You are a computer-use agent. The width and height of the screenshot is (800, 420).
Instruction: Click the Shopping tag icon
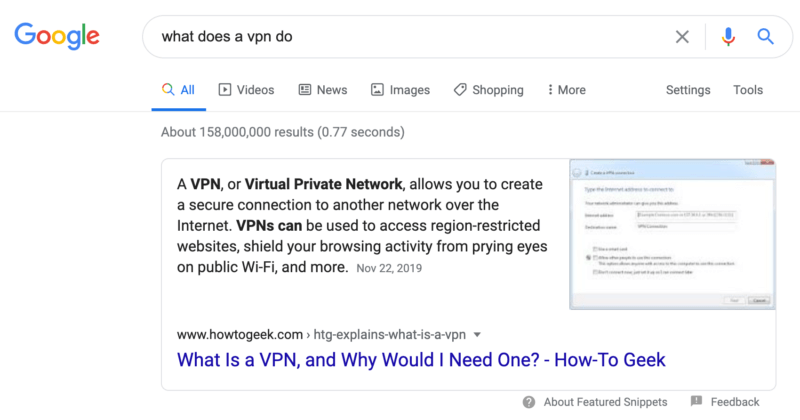[x=460, y=90]
